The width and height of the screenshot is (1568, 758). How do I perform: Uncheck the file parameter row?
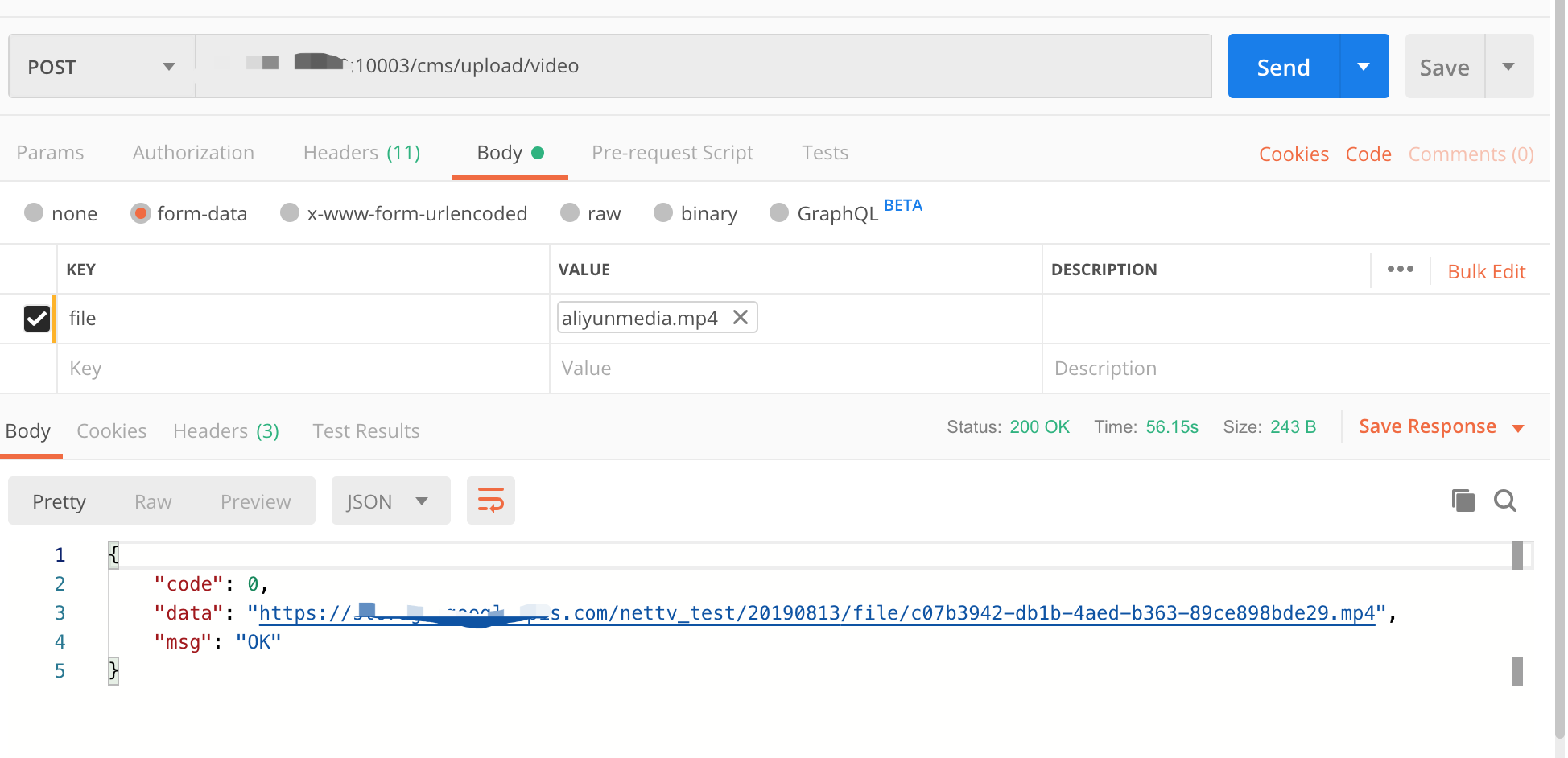(x=36, y=318)
